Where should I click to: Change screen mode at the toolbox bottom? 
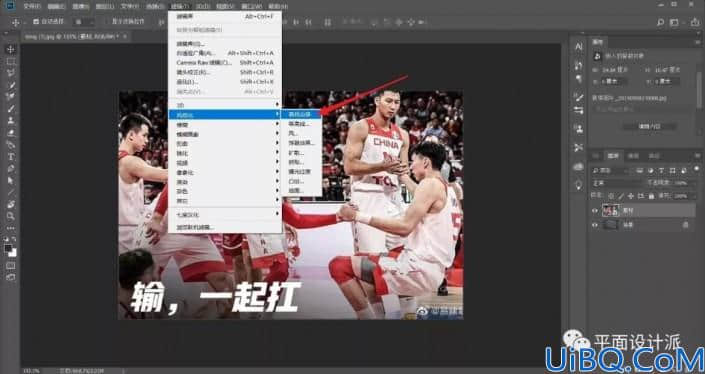click(10, 277)
